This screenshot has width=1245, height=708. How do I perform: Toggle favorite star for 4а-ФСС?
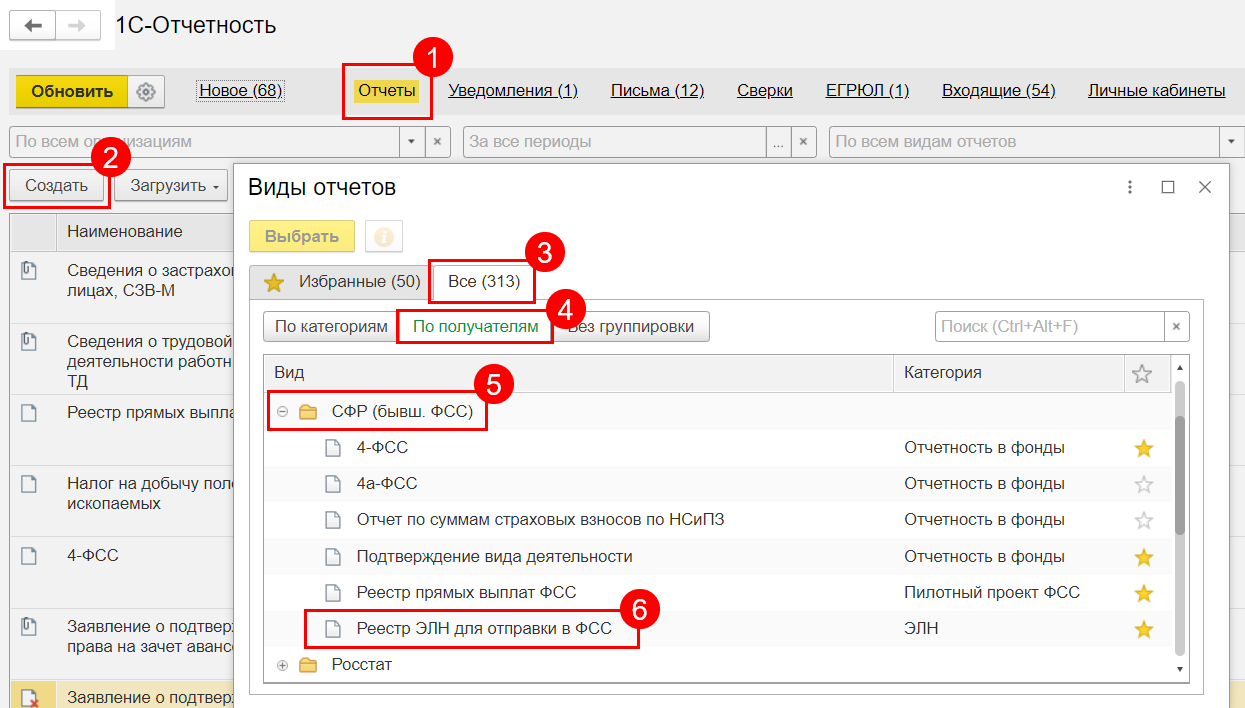click(1143, 484)
